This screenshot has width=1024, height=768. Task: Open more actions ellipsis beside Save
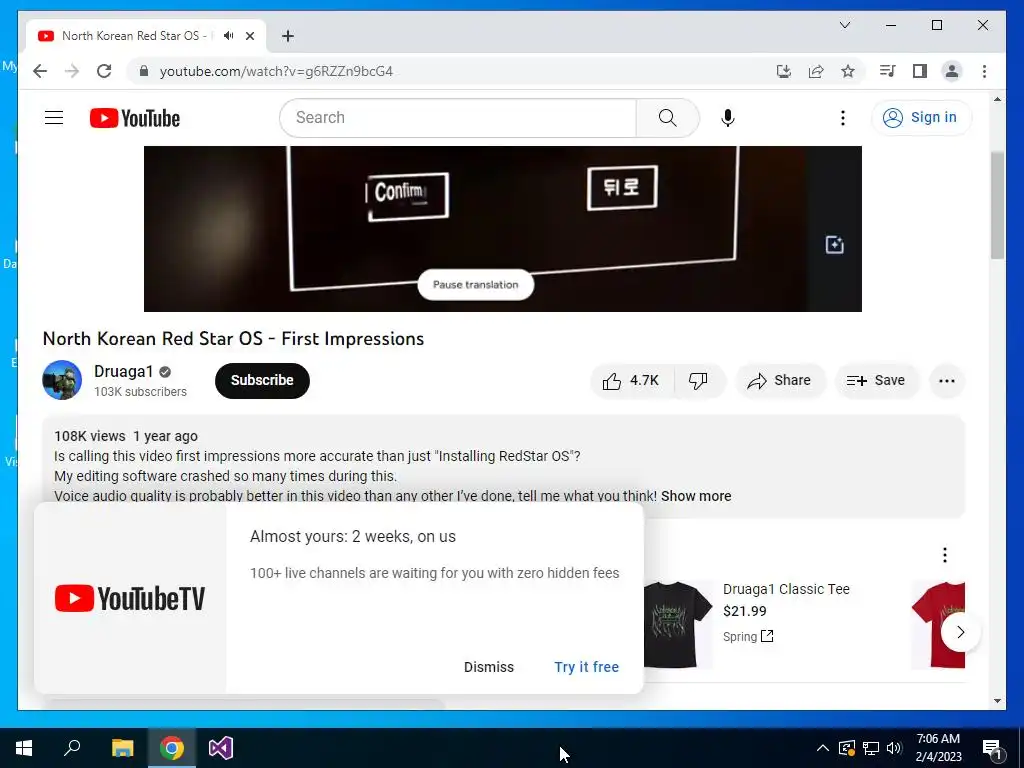(946, 381)
